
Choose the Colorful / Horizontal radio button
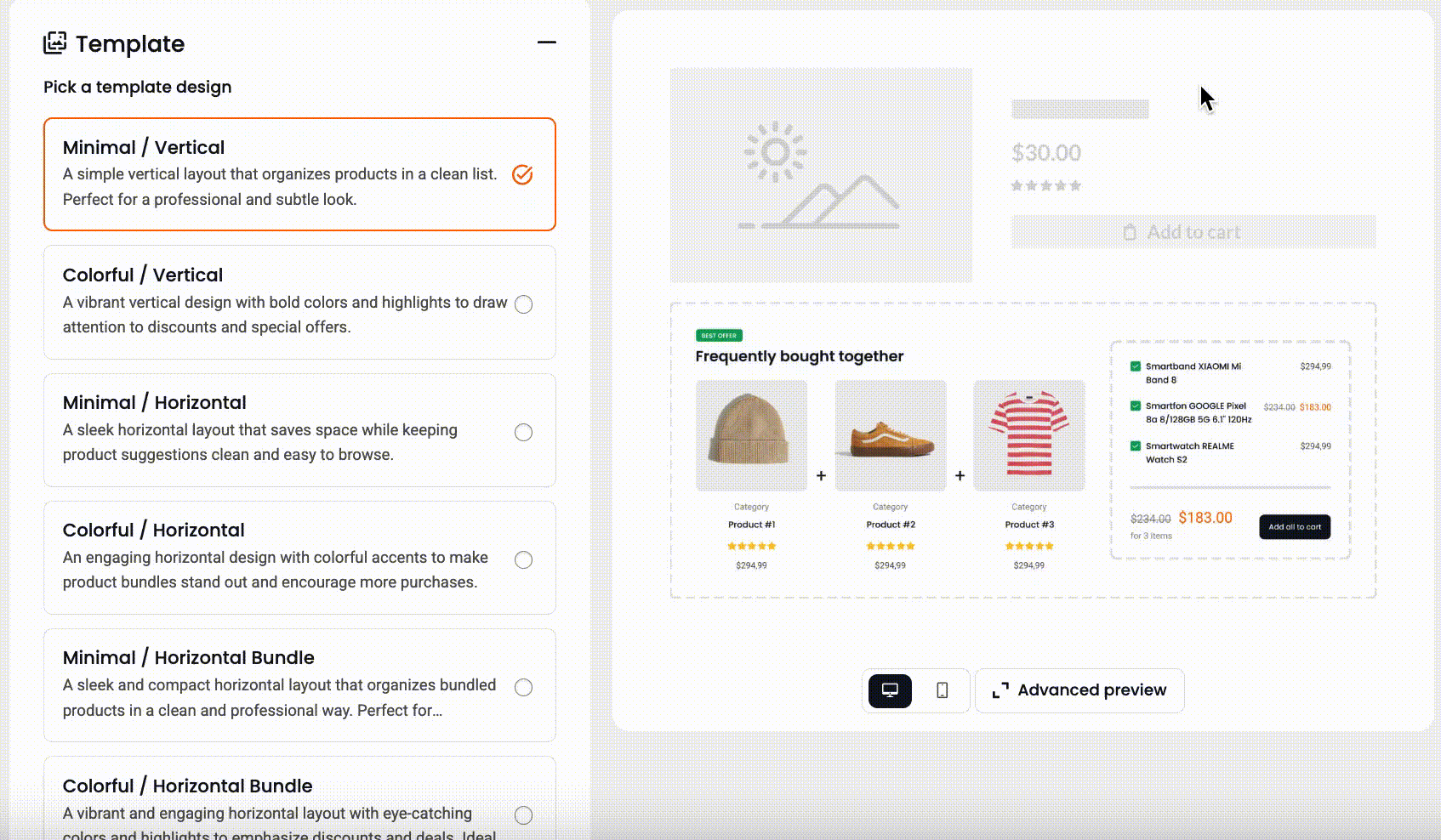524,559
